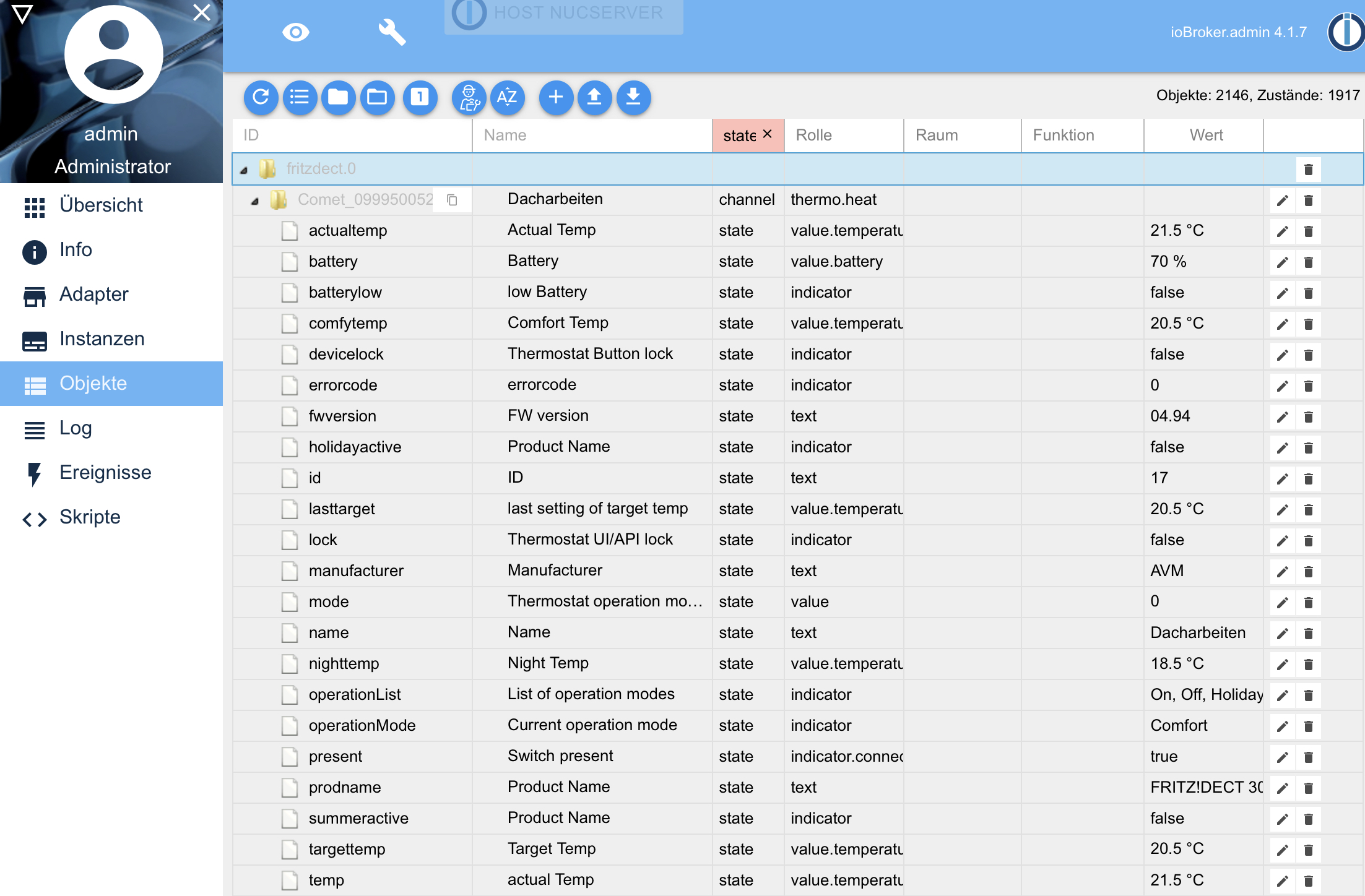
Task: Edit the devicelock object
Action: [x=1282, y=355]
